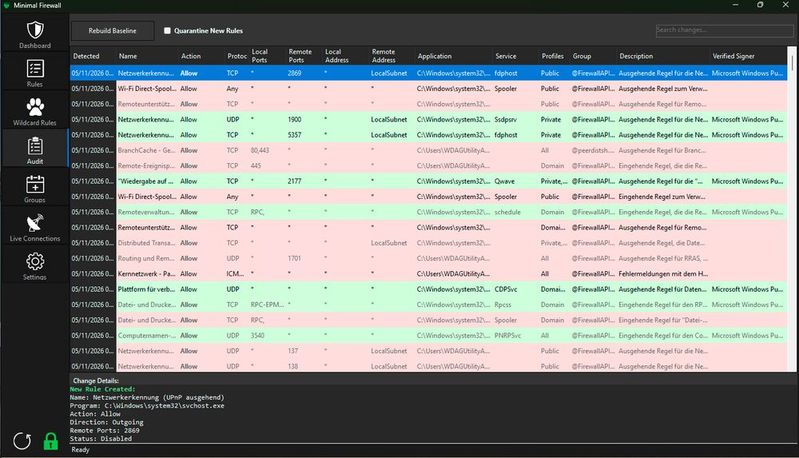The width and height of the screenshot is (799, 458).
Task: Sort by the Service column header
Action: 505,56
